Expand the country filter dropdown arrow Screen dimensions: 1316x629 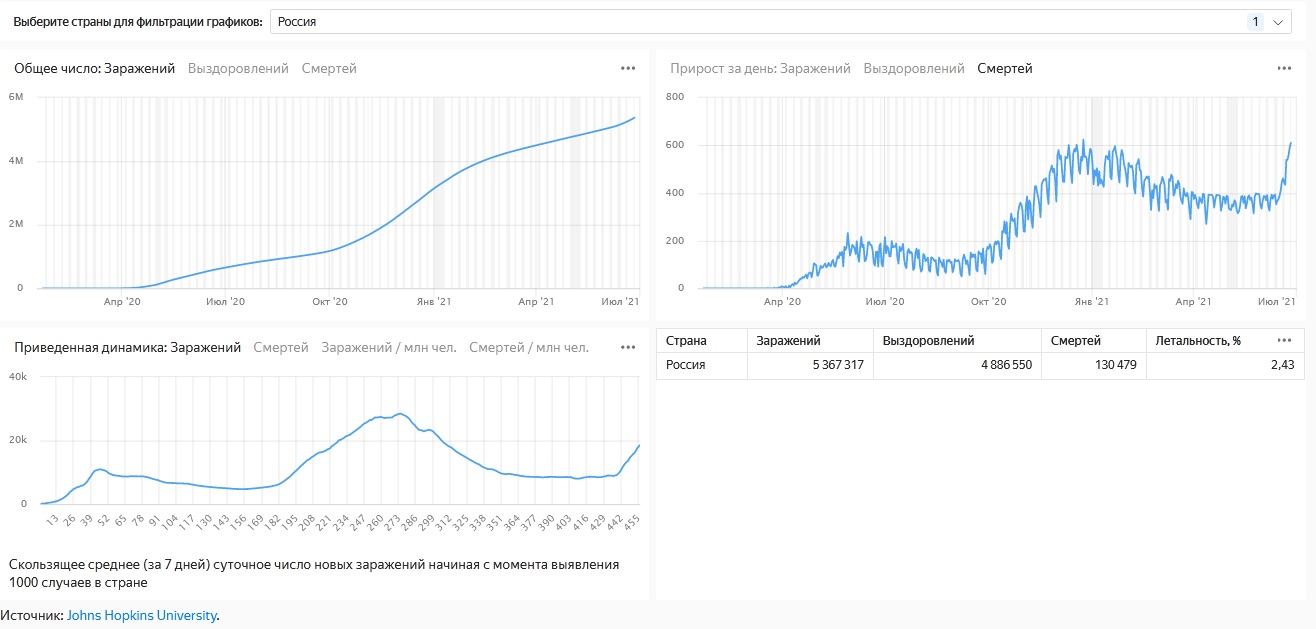pos(1278,22)
